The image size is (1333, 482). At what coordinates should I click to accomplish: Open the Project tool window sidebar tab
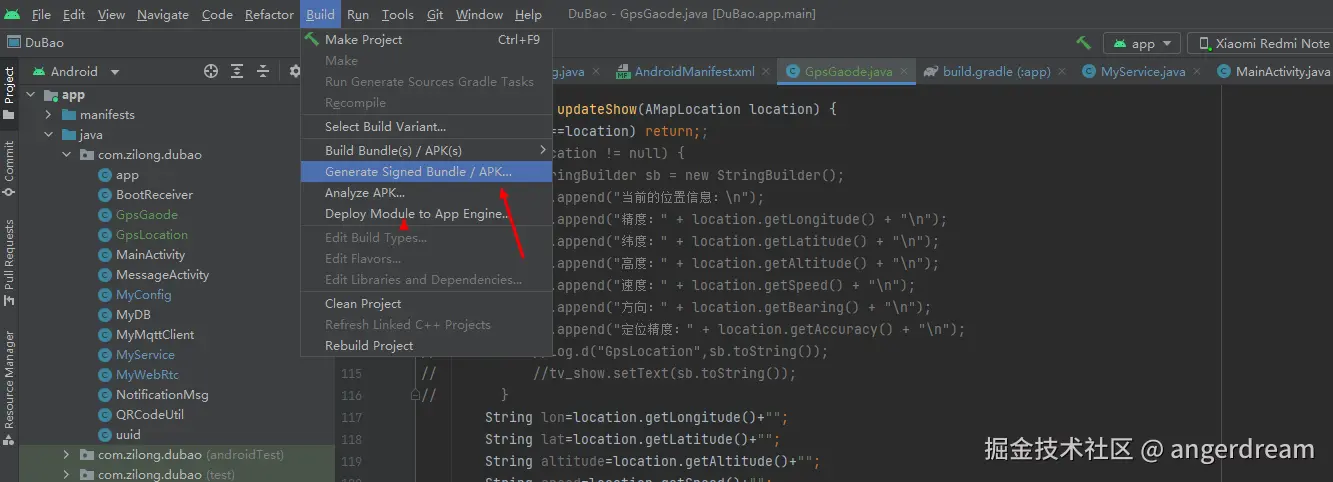(x=9, y=95)
